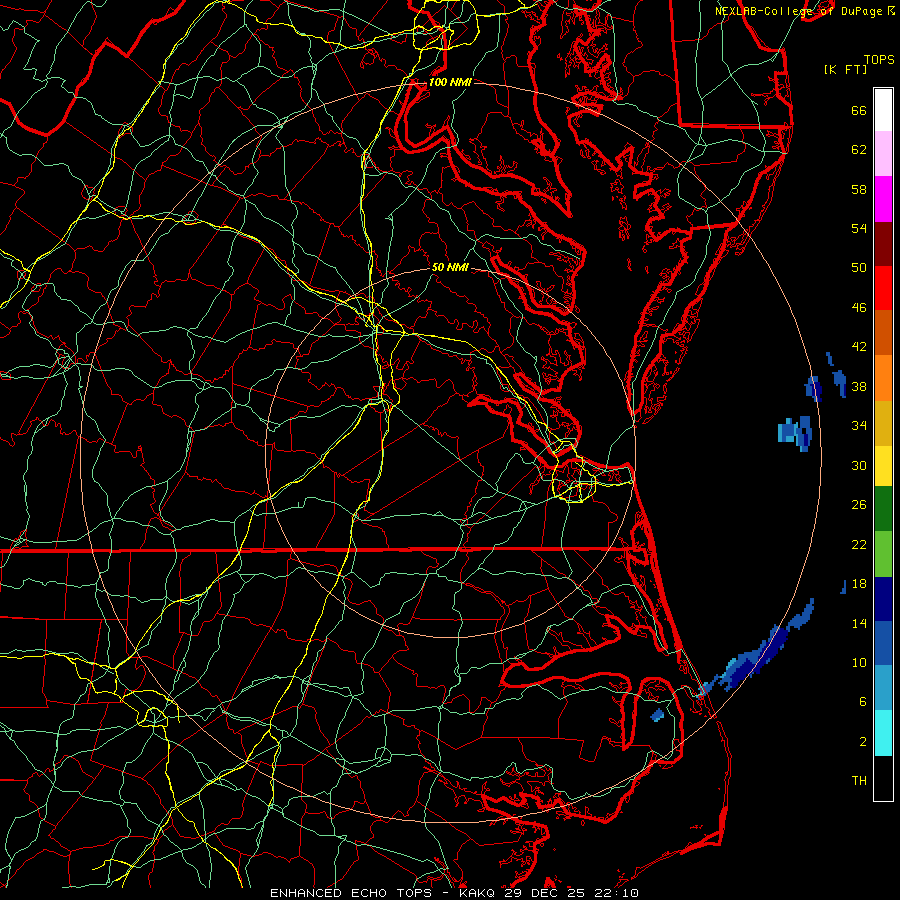This screenshot has width=900, height=900.
Task: Select the "26" legend value
Action: [859, 505]
